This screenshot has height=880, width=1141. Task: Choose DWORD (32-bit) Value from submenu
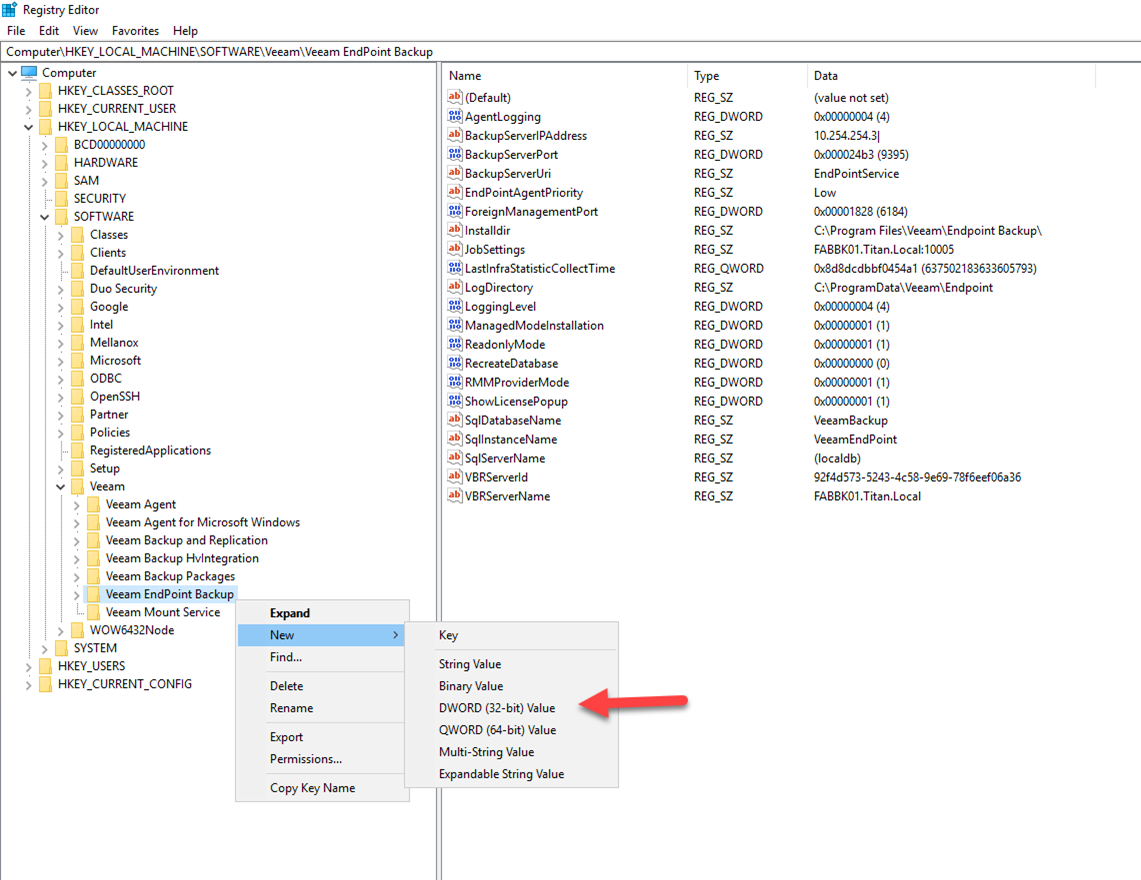pos(497,707)
